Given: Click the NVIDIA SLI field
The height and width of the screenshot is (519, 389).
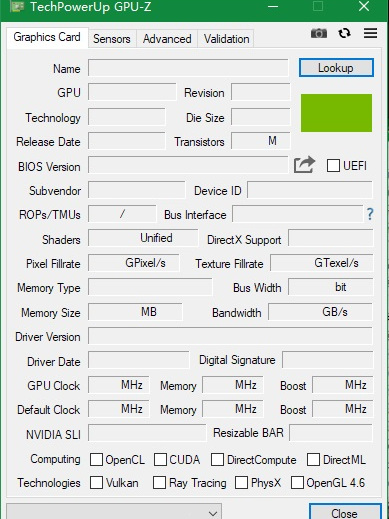Looking at the screenshot, I should click(147, 433).
